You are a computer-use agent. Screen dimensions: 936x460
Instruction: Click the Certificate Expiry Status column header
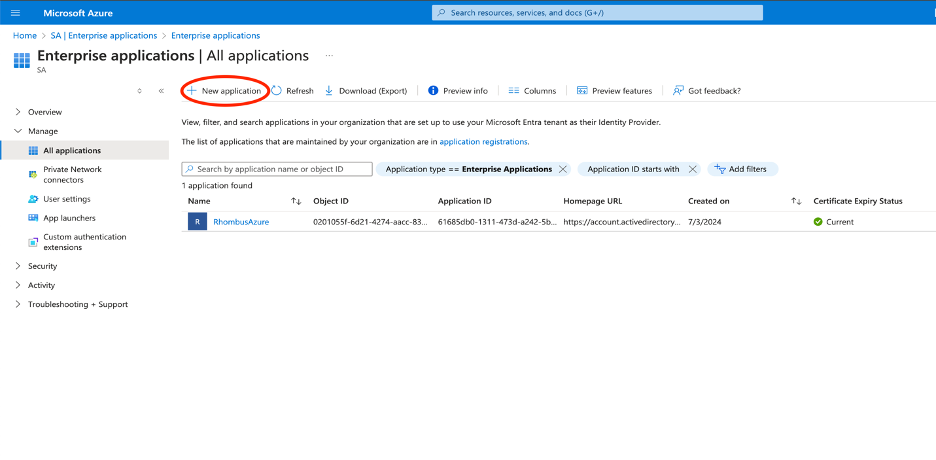858,202
